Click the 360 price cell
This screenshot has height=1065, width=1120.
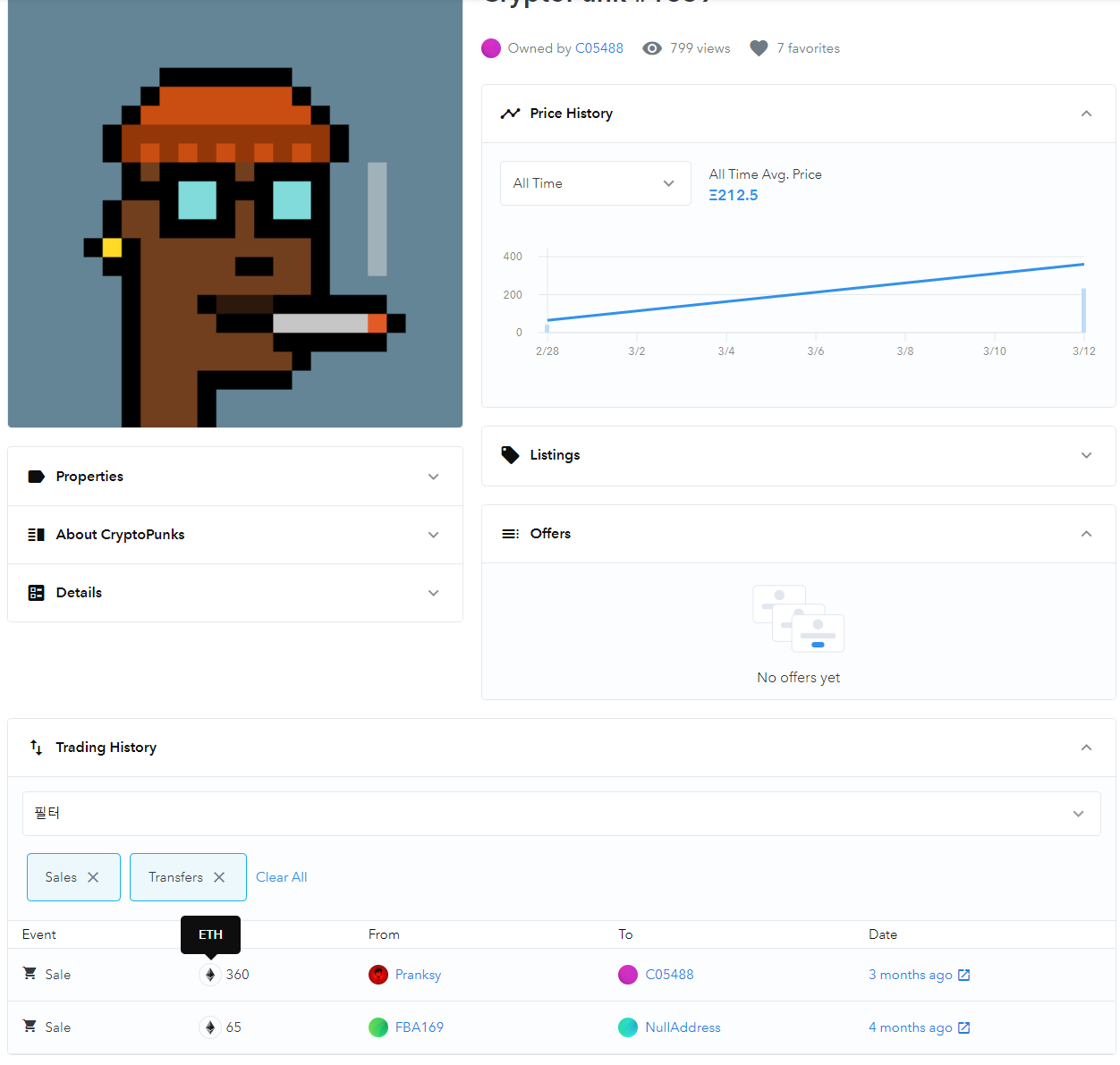237,975
